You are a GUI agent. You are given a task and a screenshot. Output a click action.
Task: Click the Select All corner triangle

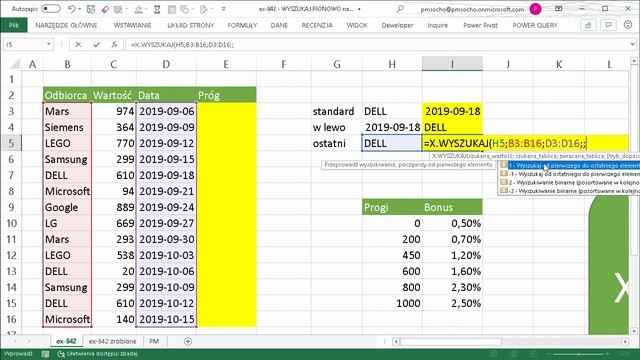coord(15,64)
